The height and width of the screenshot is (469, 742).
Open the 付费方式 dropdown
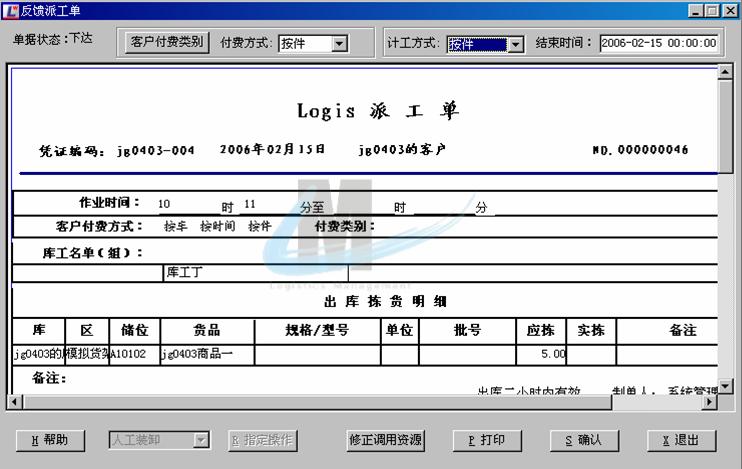coord(339,44)
